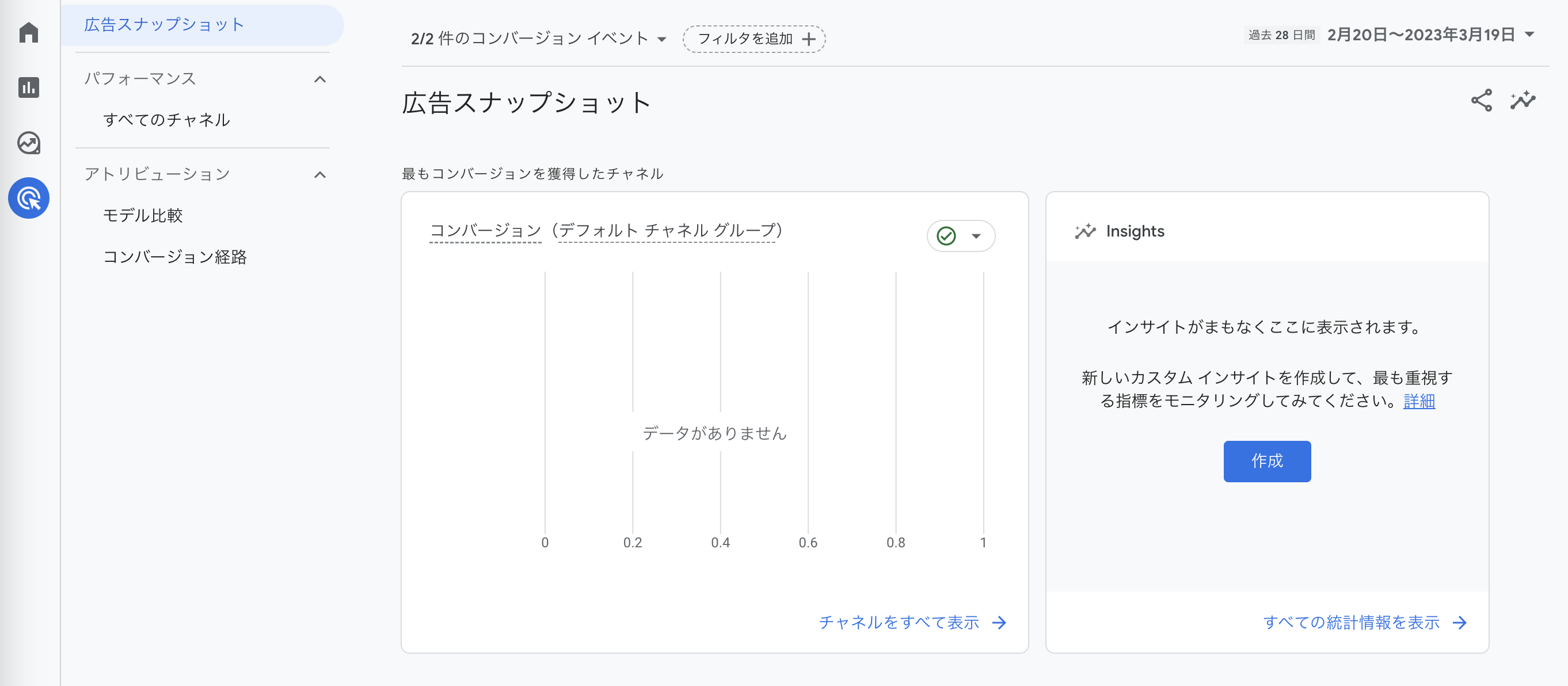This screenshot has height=686, width=1568.
Task: Click the share report icon
Action: point(1481,101)
